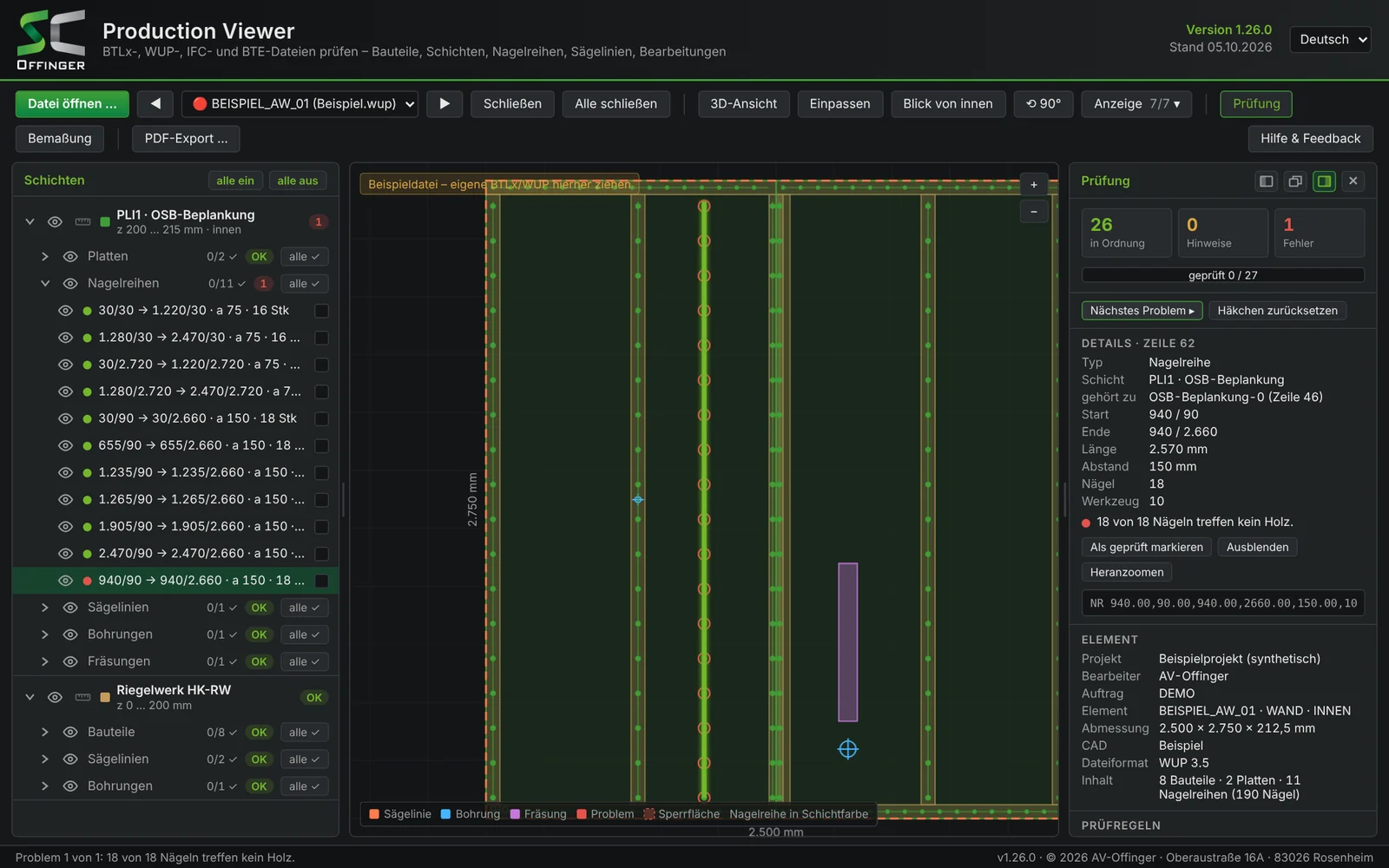Viewport: 1389px width, 868px height.
Task: Dock the Prüfung panel to the right
Action: [x=1324, y=181]
